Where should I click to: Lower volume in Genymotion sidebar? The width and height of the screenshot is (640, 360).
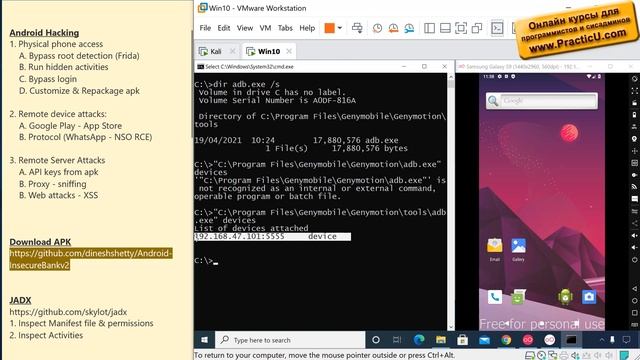click(634, 247)
